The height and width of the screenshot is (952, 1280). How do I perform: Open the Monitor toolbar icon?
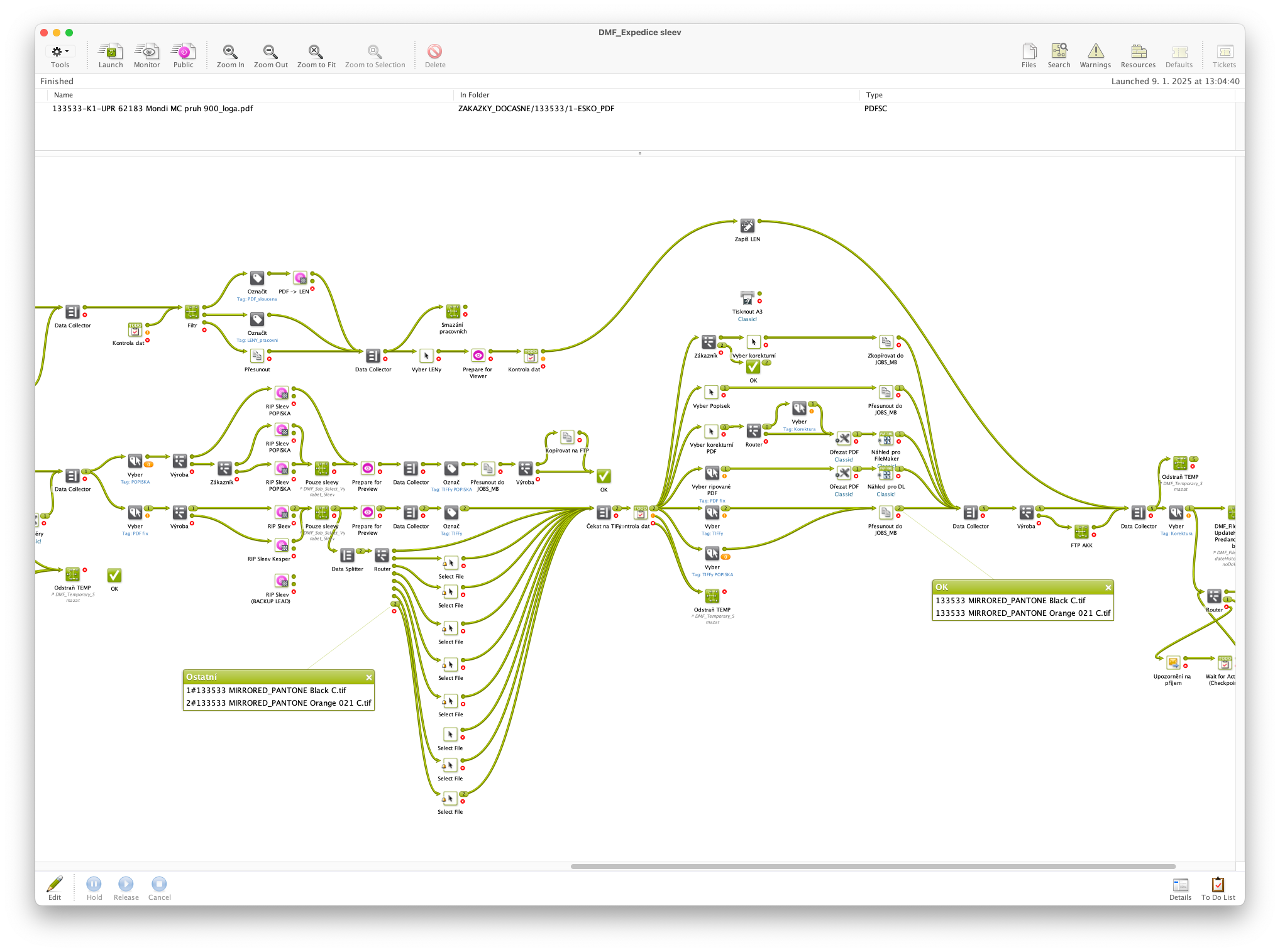pyautogui.click(x=147, y=52)
